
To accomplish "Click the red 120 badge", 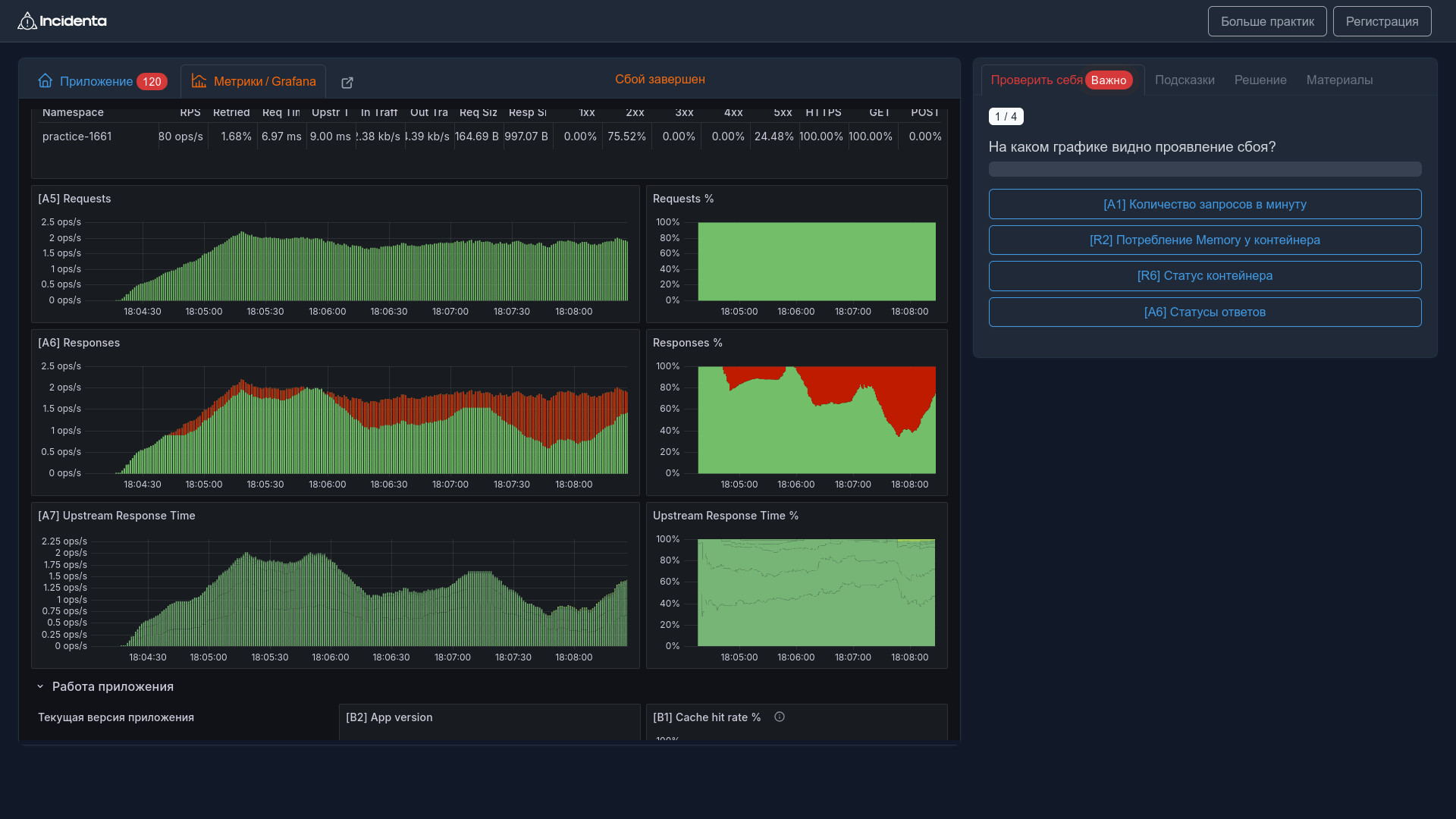I will [x=152, y=82].
